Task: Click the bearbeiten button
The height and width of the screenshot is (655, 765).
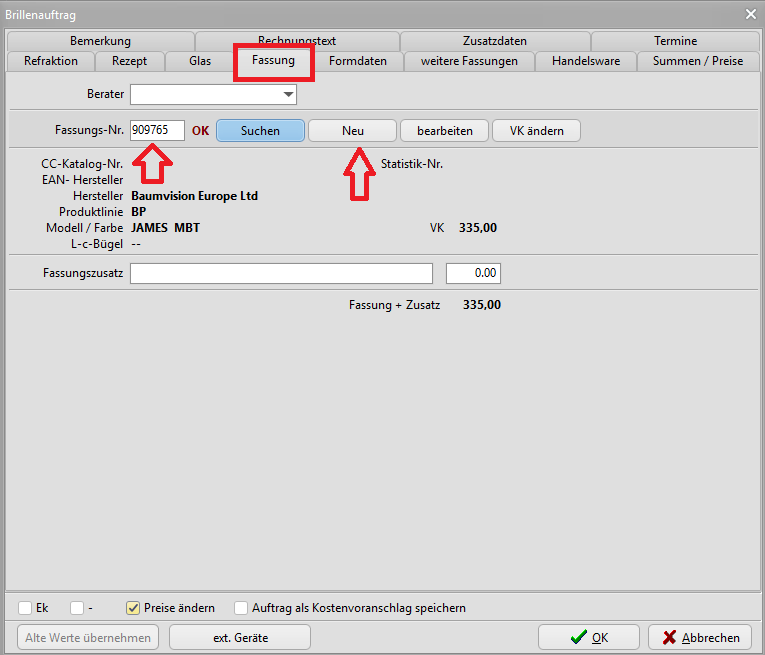Action: (x=444, y=131)
